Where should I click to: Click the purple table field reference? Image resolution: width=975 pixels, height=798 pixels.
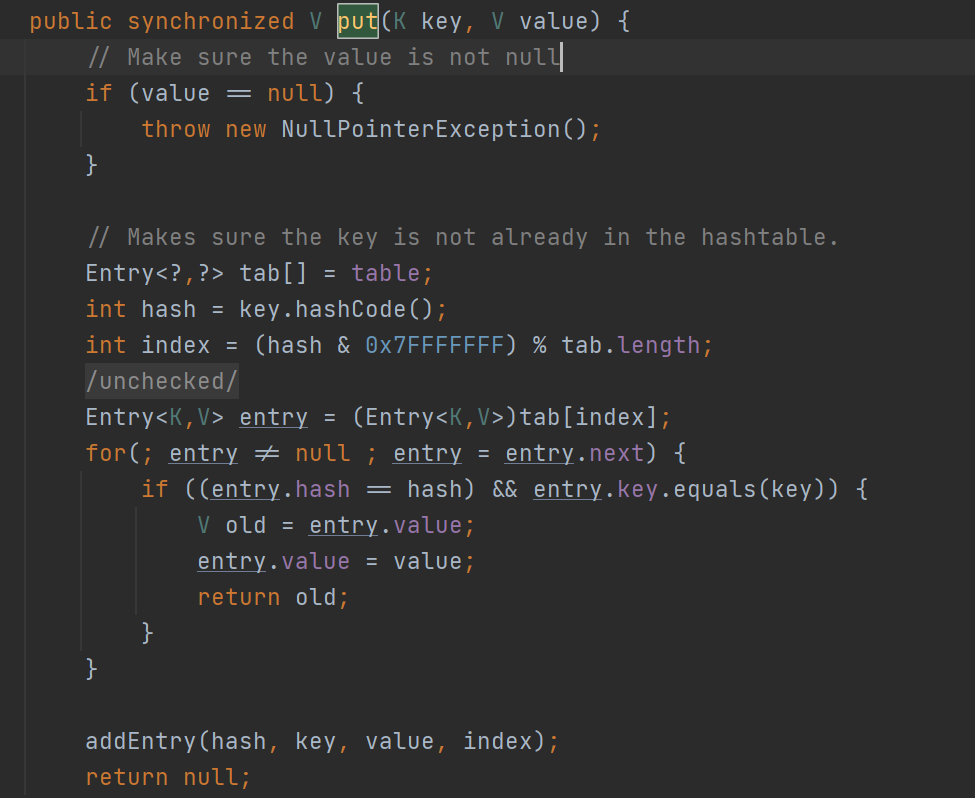[392, 273]
